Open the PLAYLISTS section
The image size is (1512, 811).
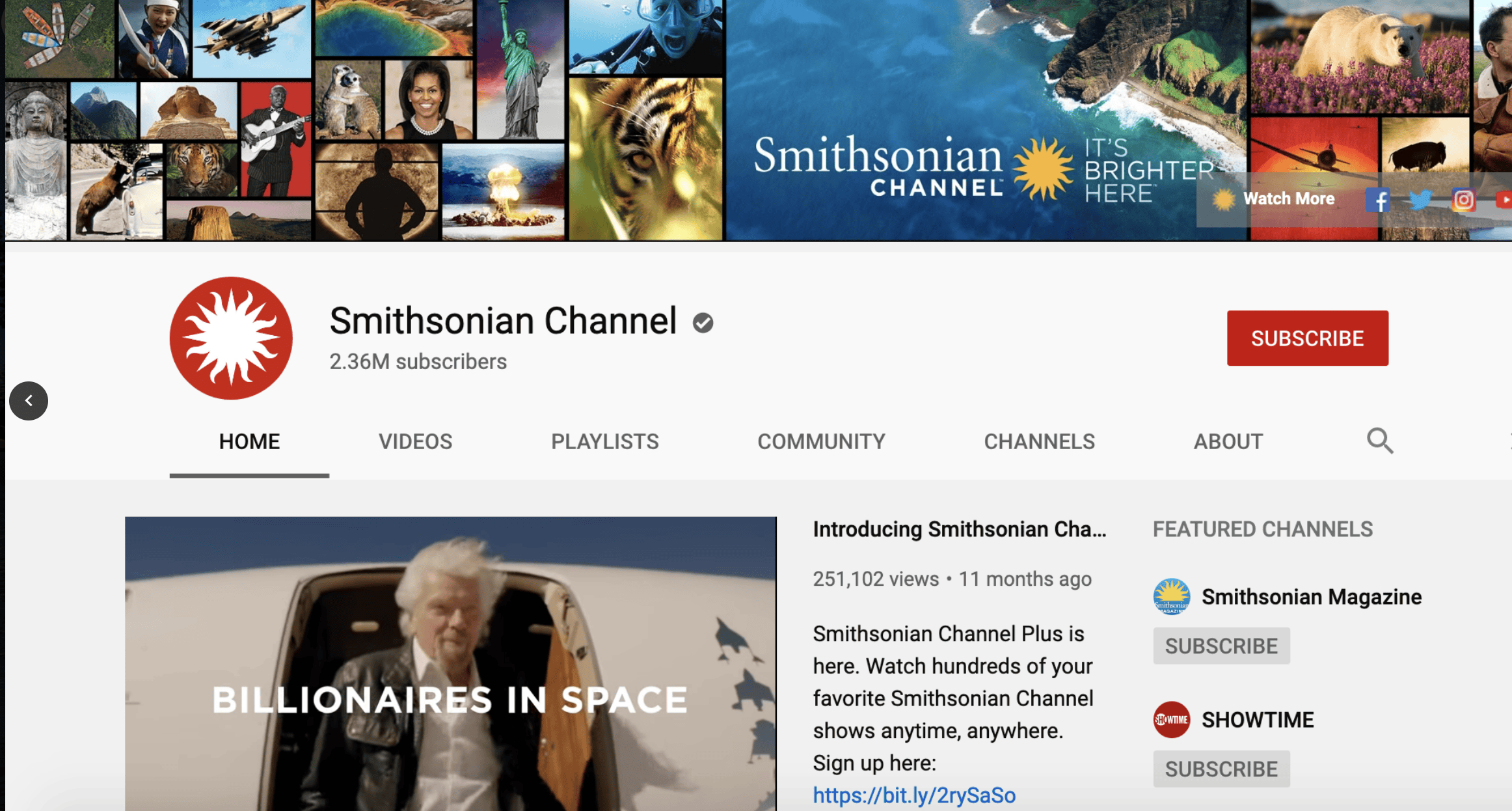tap(605, 440)
